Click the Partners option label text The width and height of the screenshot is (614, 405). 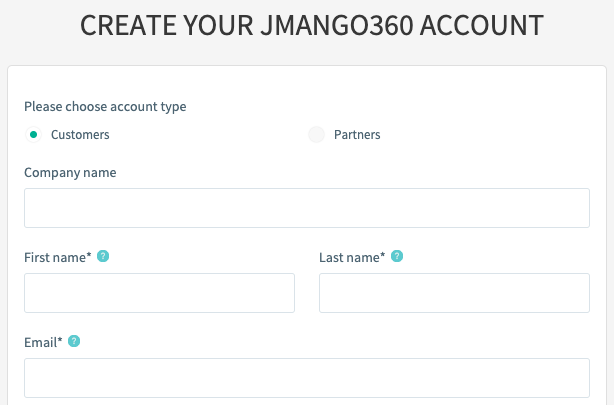(x=357, y=134)
